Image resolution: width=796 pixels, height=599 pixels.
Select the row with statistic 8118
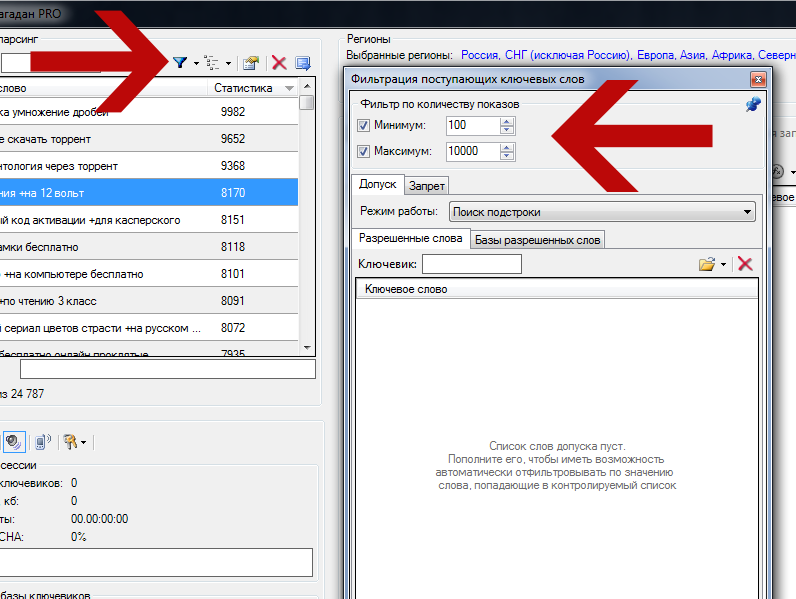[149, 247]
